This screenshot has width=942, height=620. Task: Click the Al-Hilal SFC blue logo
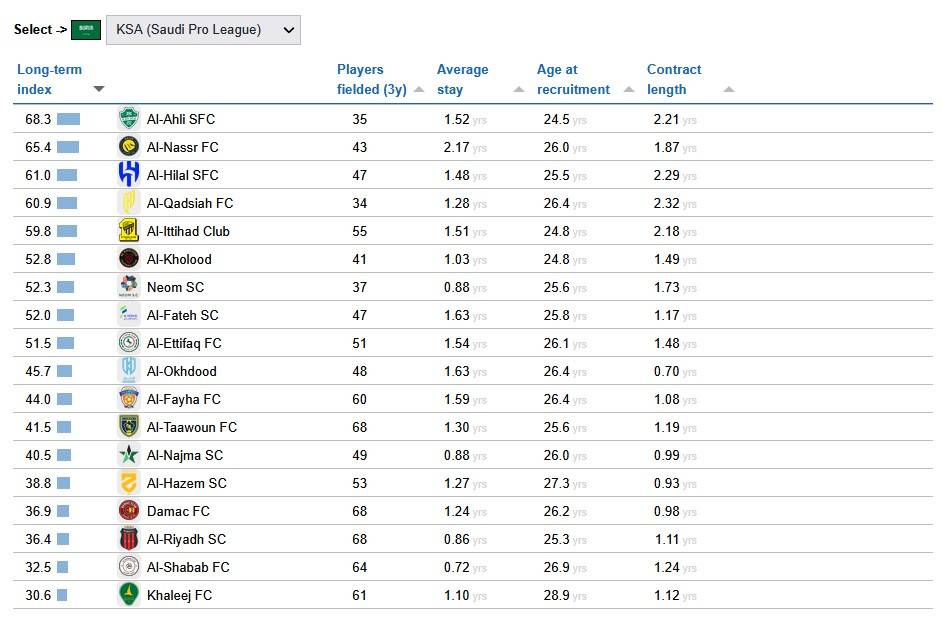(128, 175)
